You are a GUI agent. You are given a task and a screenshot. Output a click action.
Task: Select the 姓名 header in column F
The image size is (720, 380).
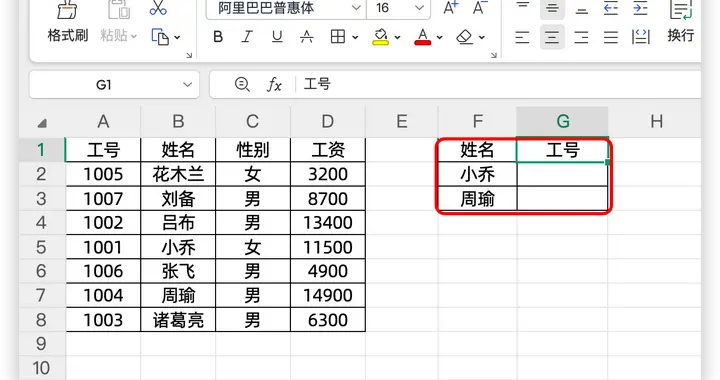tap(478, 150)
